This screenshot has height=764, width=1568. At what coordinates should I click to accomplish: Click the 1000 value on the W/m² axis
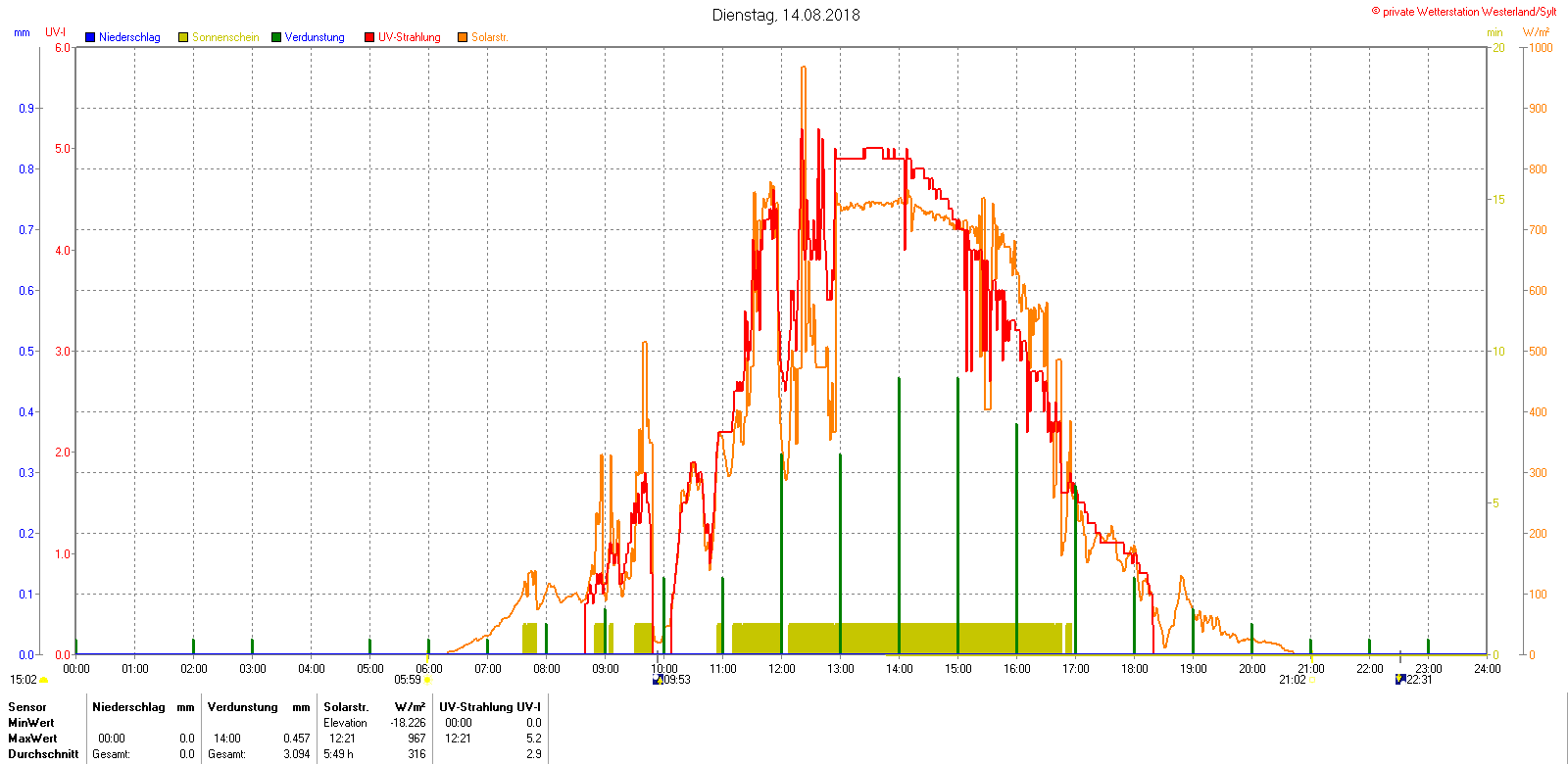pyautogui.click(x=1541, y=48)
